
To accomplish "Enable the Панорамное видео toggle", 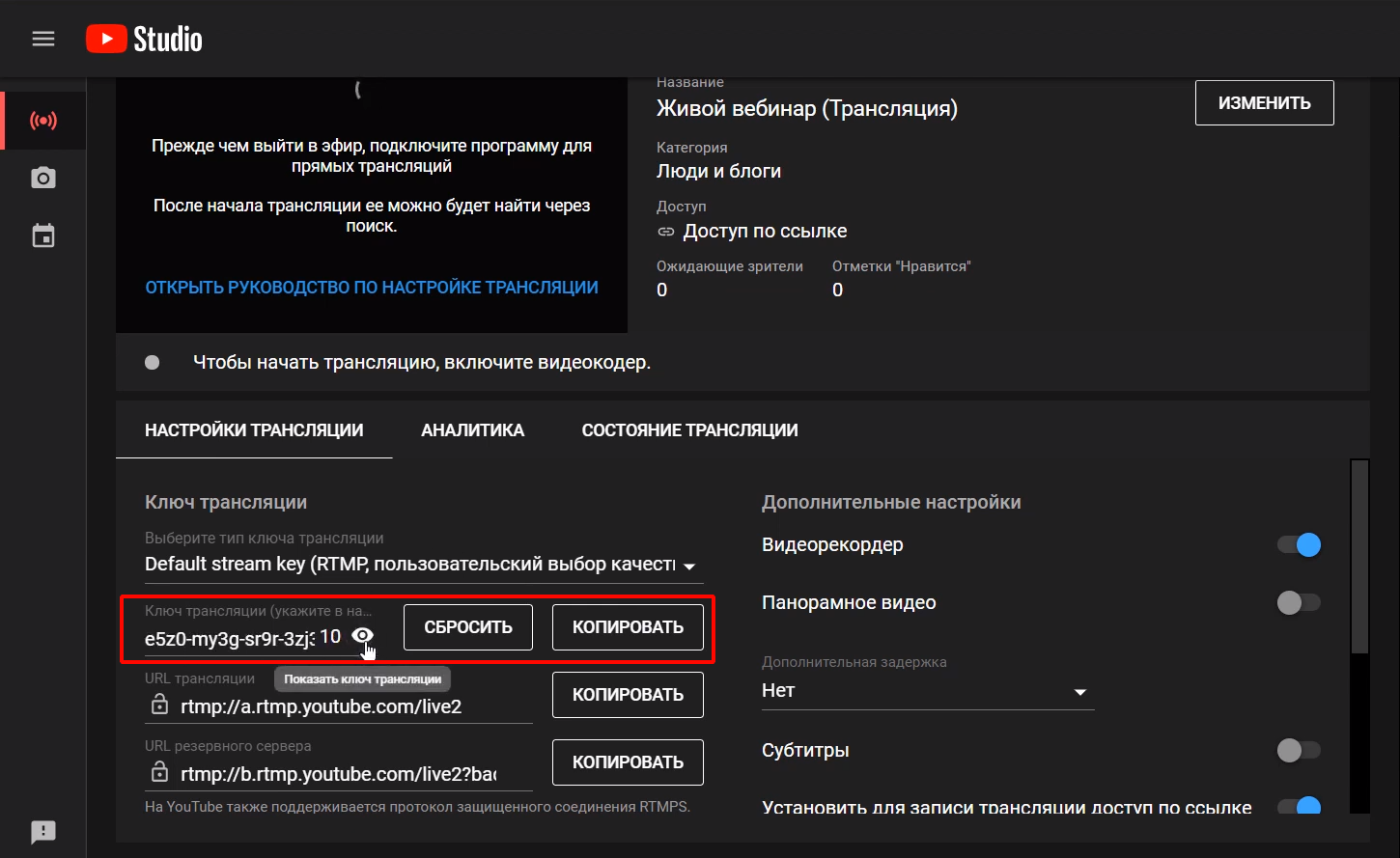I will click(x=1299, y=603).
